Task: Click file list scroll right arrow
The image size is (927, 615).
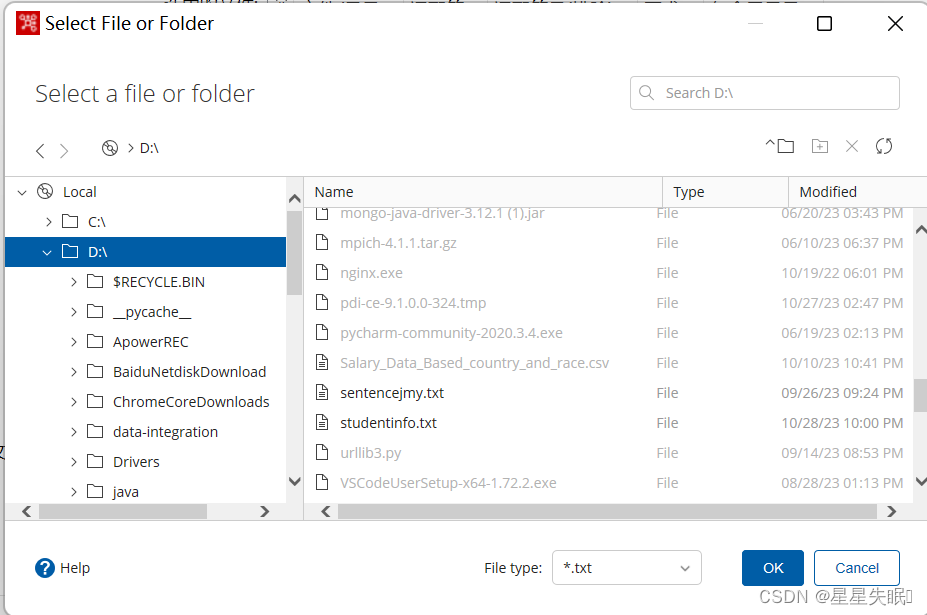Action: [x=892, y=511]
